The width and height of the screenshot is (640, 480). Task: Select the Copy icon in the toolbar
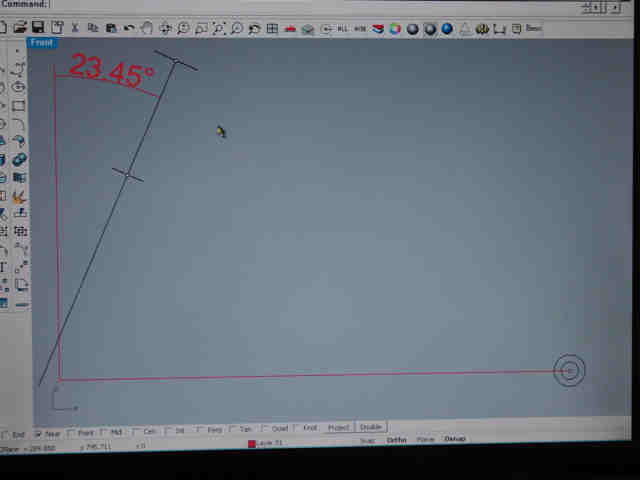pos(93,28)
